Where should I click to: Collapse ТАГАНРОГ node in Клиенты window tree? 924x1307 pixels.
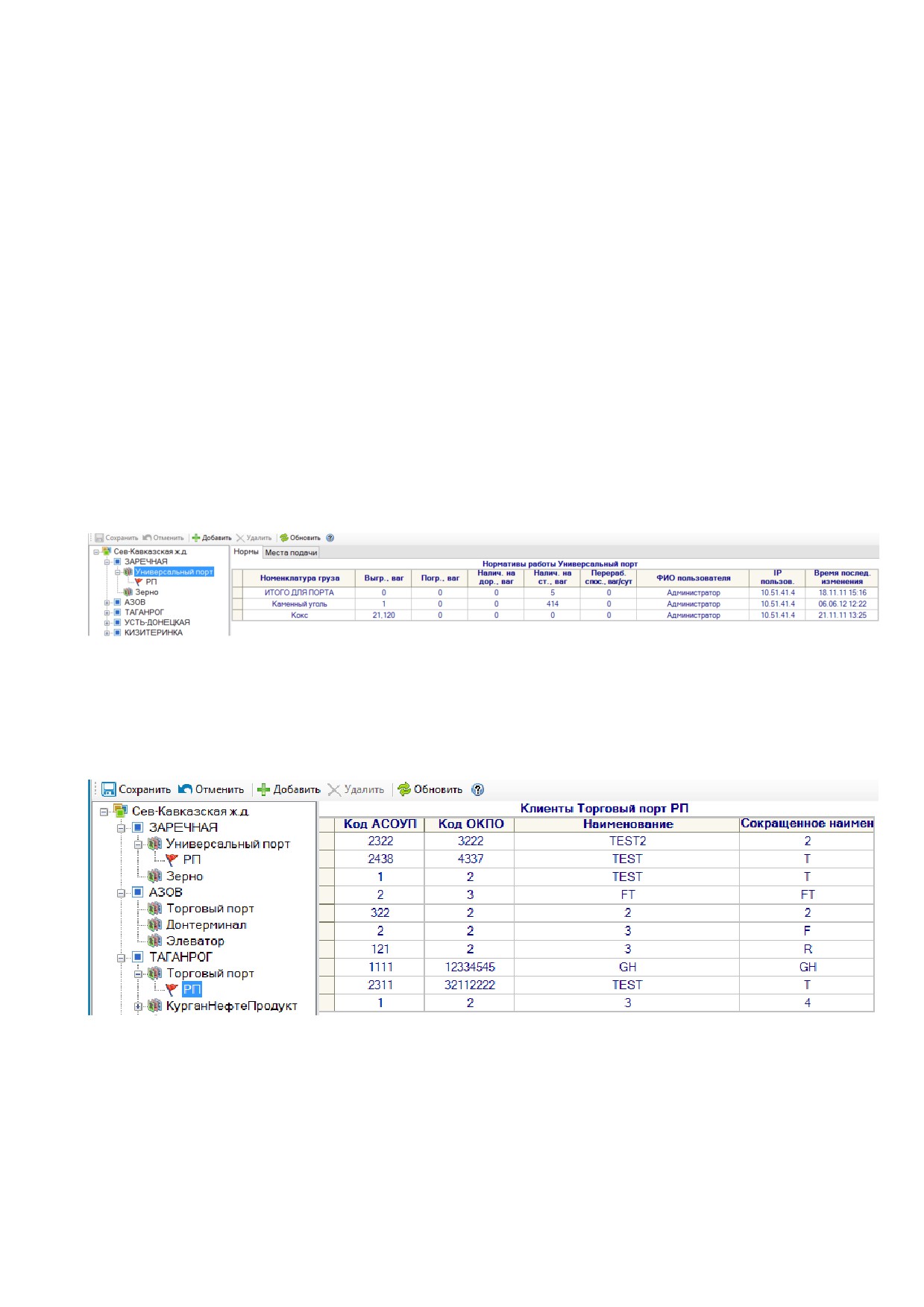tap(121, 958)
